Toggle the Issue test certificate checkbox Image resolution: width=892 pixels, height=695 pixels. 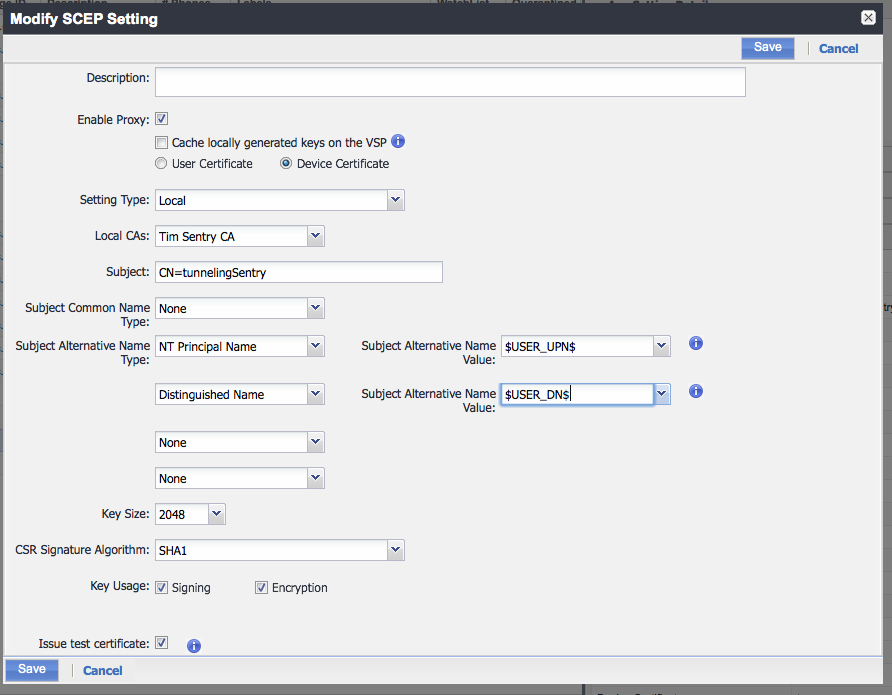(x=162, y=643)
